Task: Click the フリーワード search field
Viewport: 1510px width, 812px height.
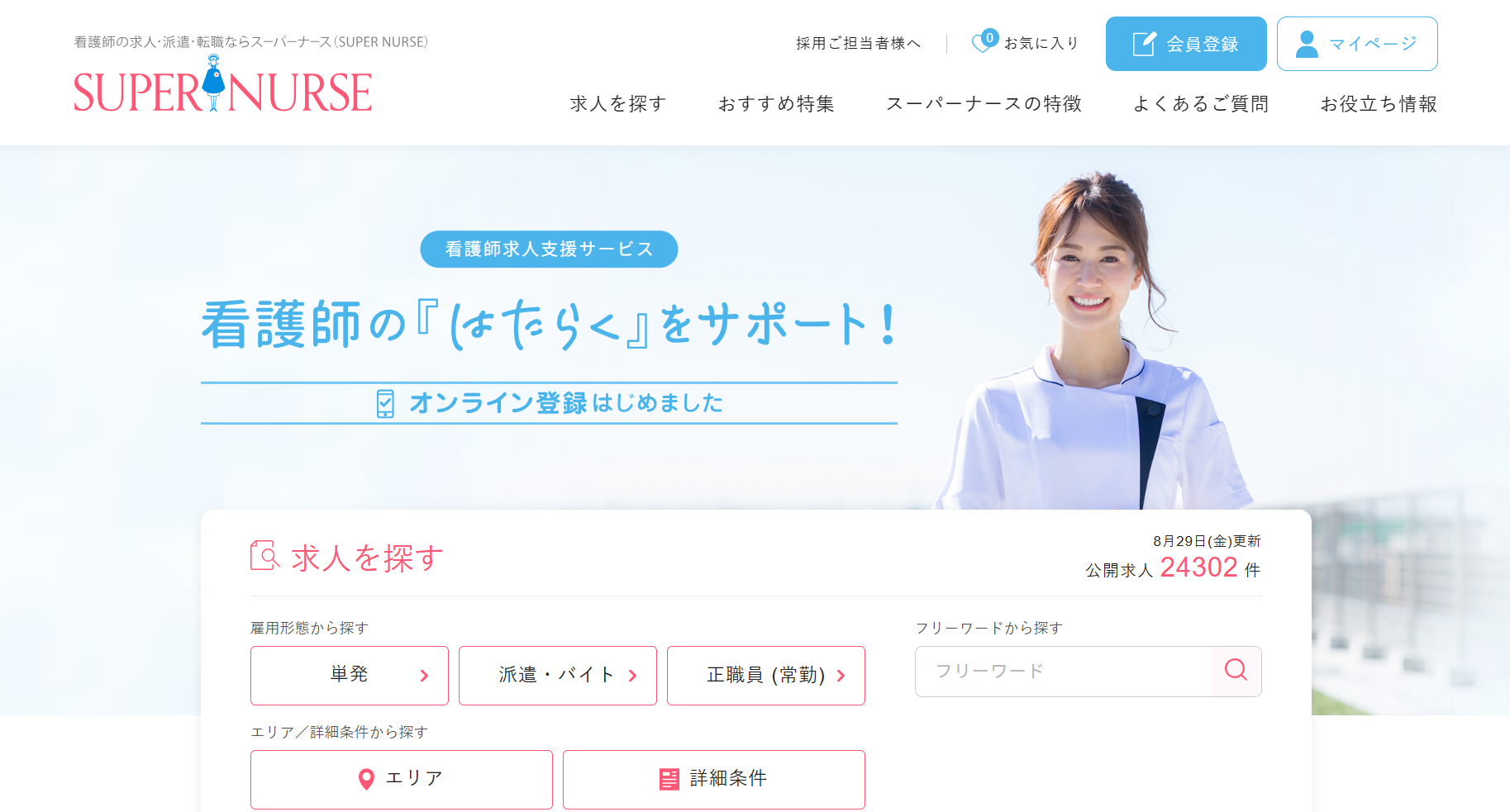Action: click(1063, 671)
